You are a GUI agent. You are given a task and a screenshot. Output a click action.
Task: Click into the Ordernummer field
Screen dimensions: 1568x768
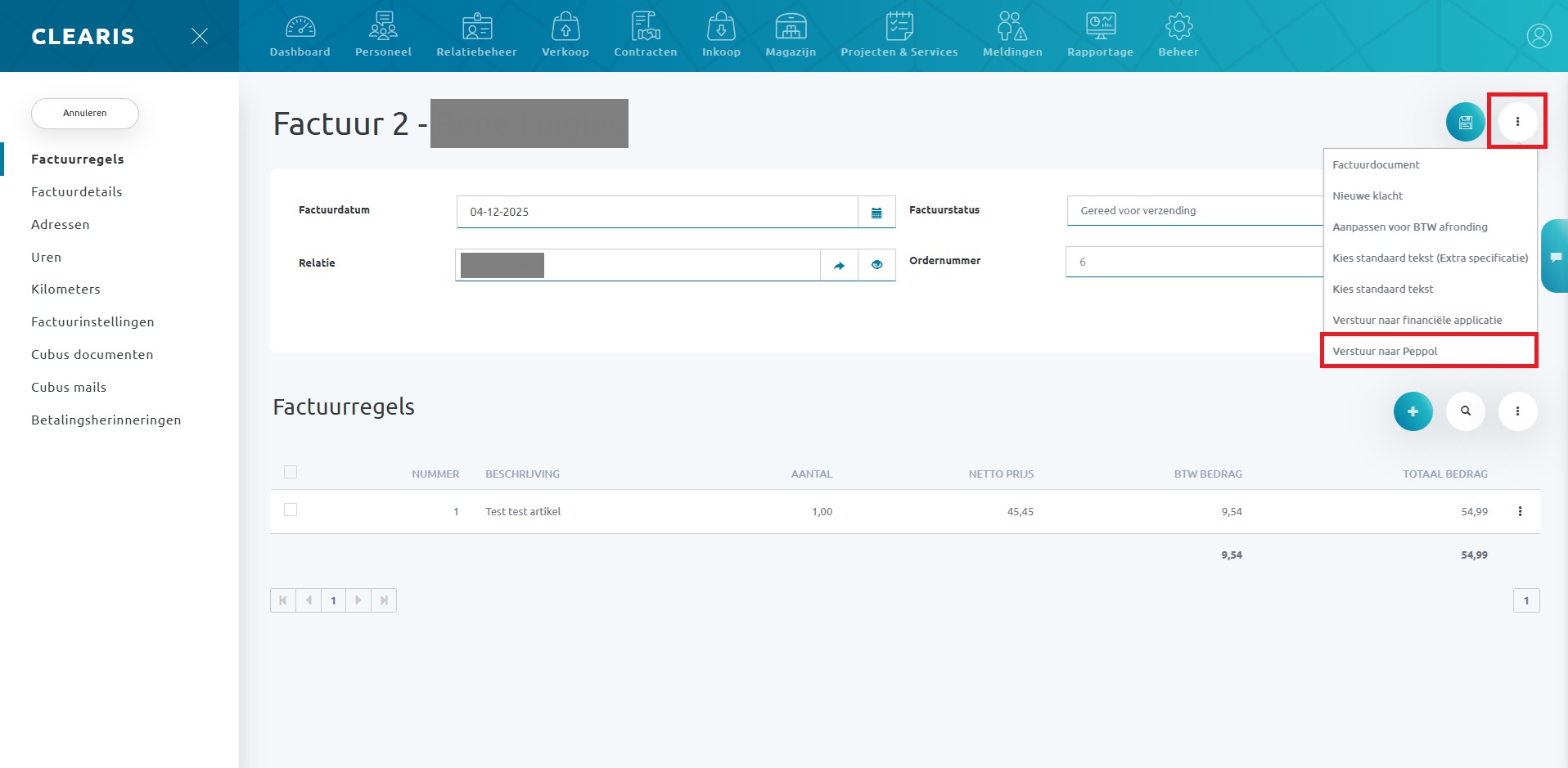(x=1193, y=263)
